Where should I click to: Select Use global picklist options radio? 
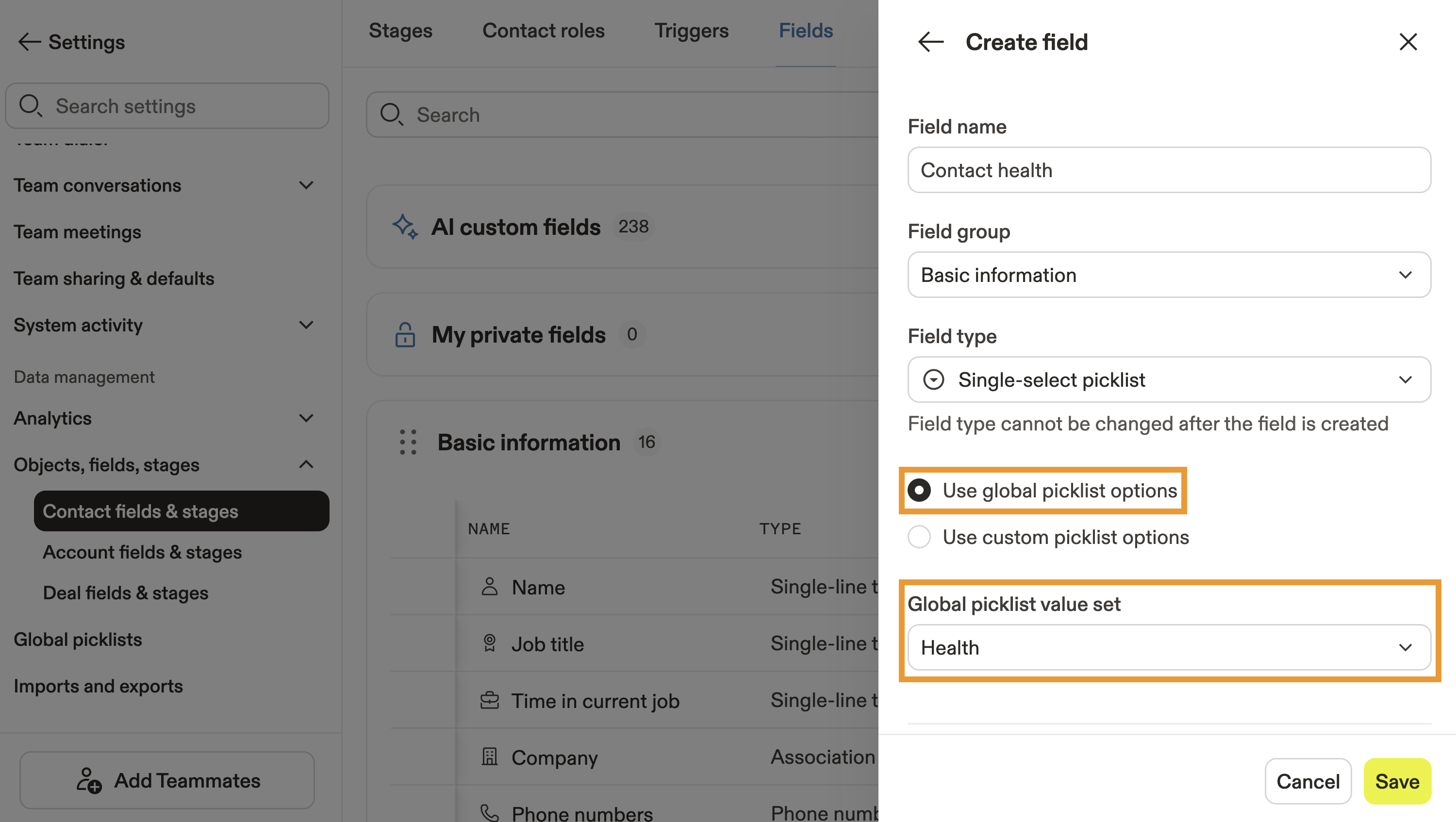tap(919, 491)
